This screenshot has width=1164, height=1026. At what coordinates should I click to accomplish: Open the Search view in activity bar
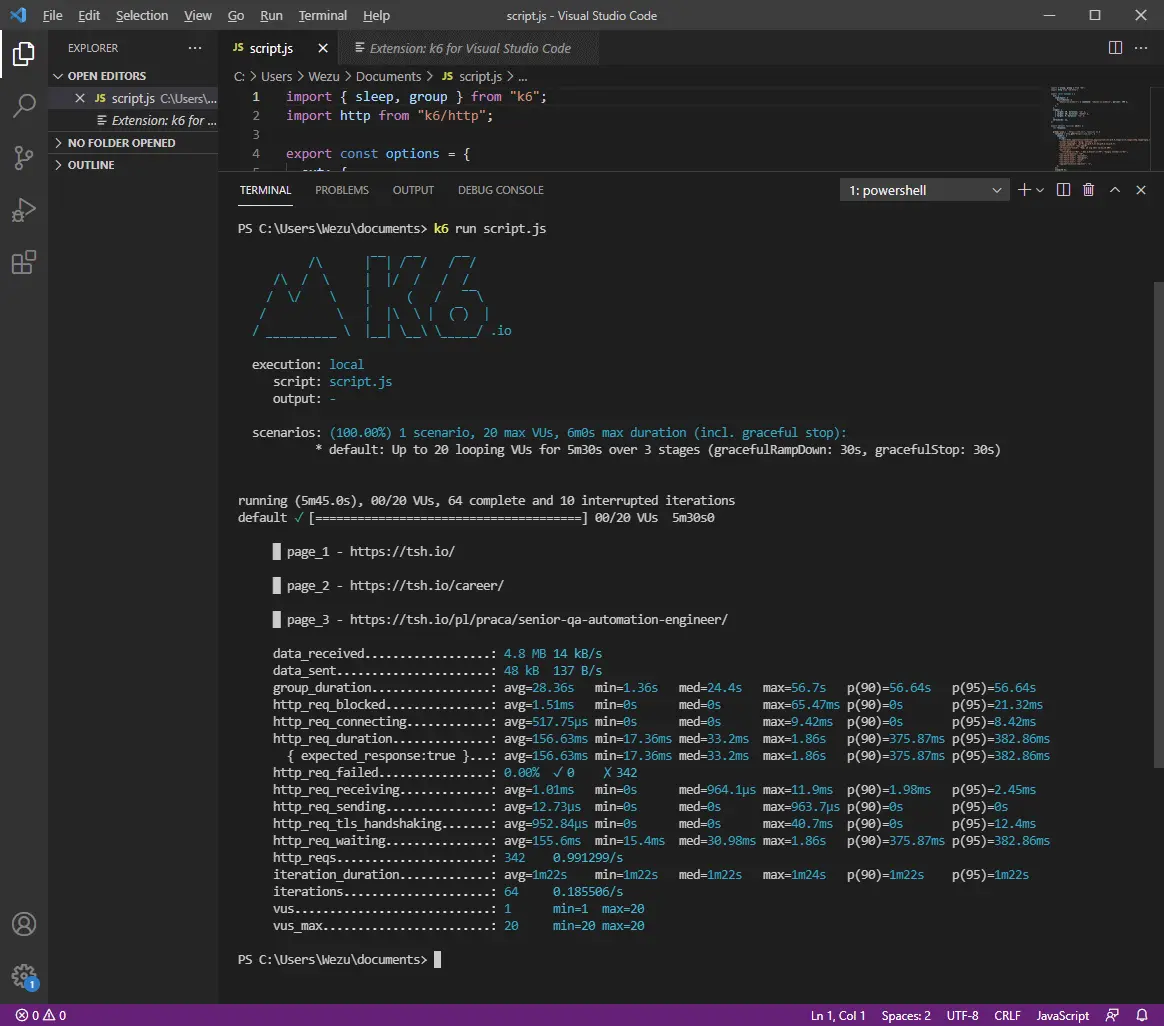click(24, 106)
